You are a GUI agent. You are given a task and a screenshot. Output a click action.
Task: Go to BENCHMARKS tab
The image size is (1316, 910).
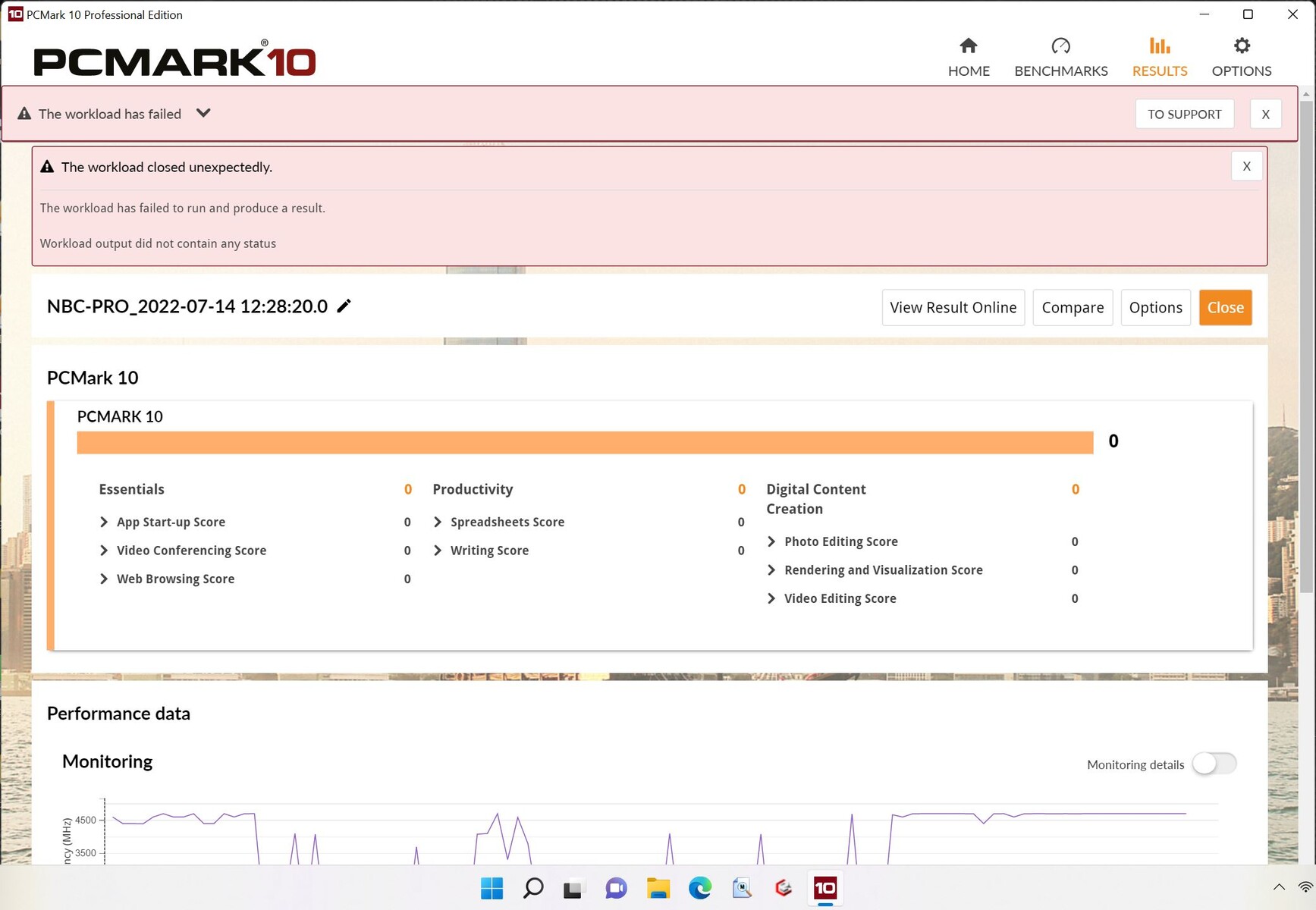tap(1060, 58)
